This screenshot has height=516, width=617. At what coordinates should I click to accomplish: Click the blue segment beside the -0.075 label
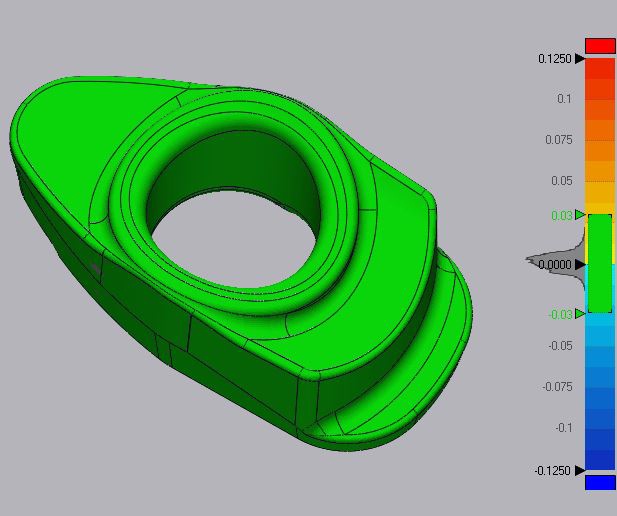click(600, 387)
